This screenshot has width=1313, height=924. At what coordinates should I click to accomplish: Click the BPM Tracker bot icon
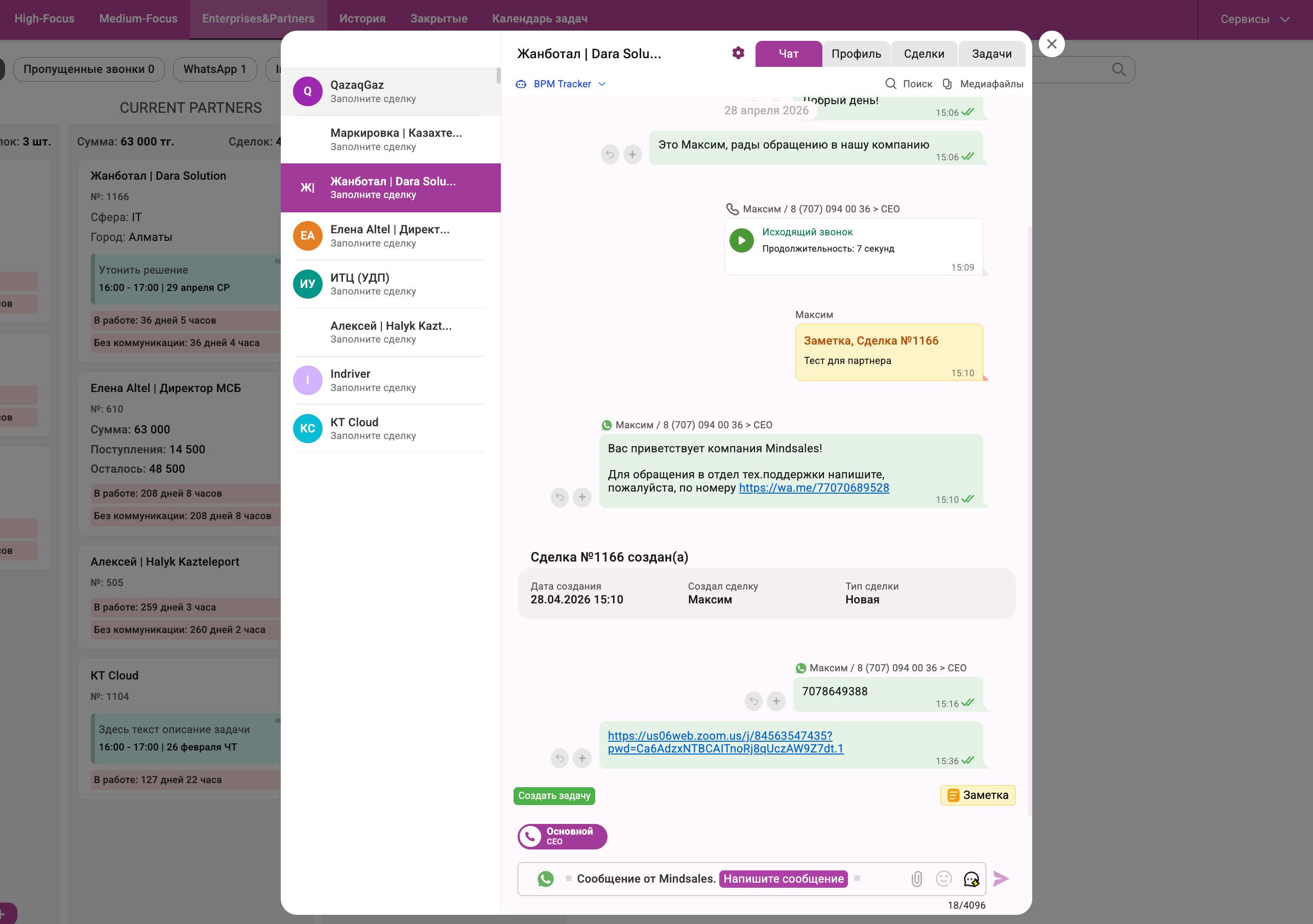point(521,84)
